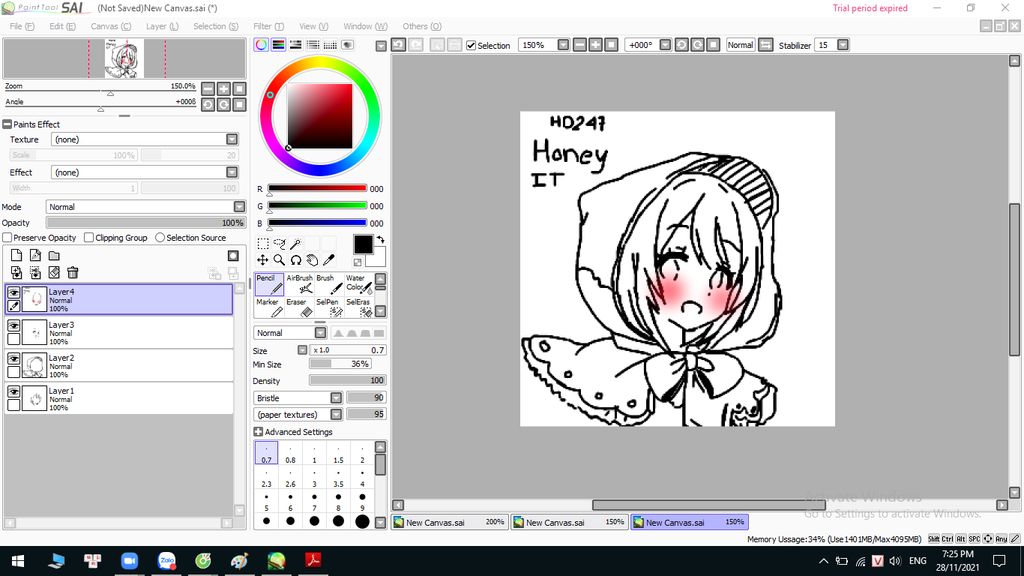Viewport: 1024px width, 576px height.
Task: Hide Layer2 using its eye icon
Action: pyautogui.click(x=14, y=359)
